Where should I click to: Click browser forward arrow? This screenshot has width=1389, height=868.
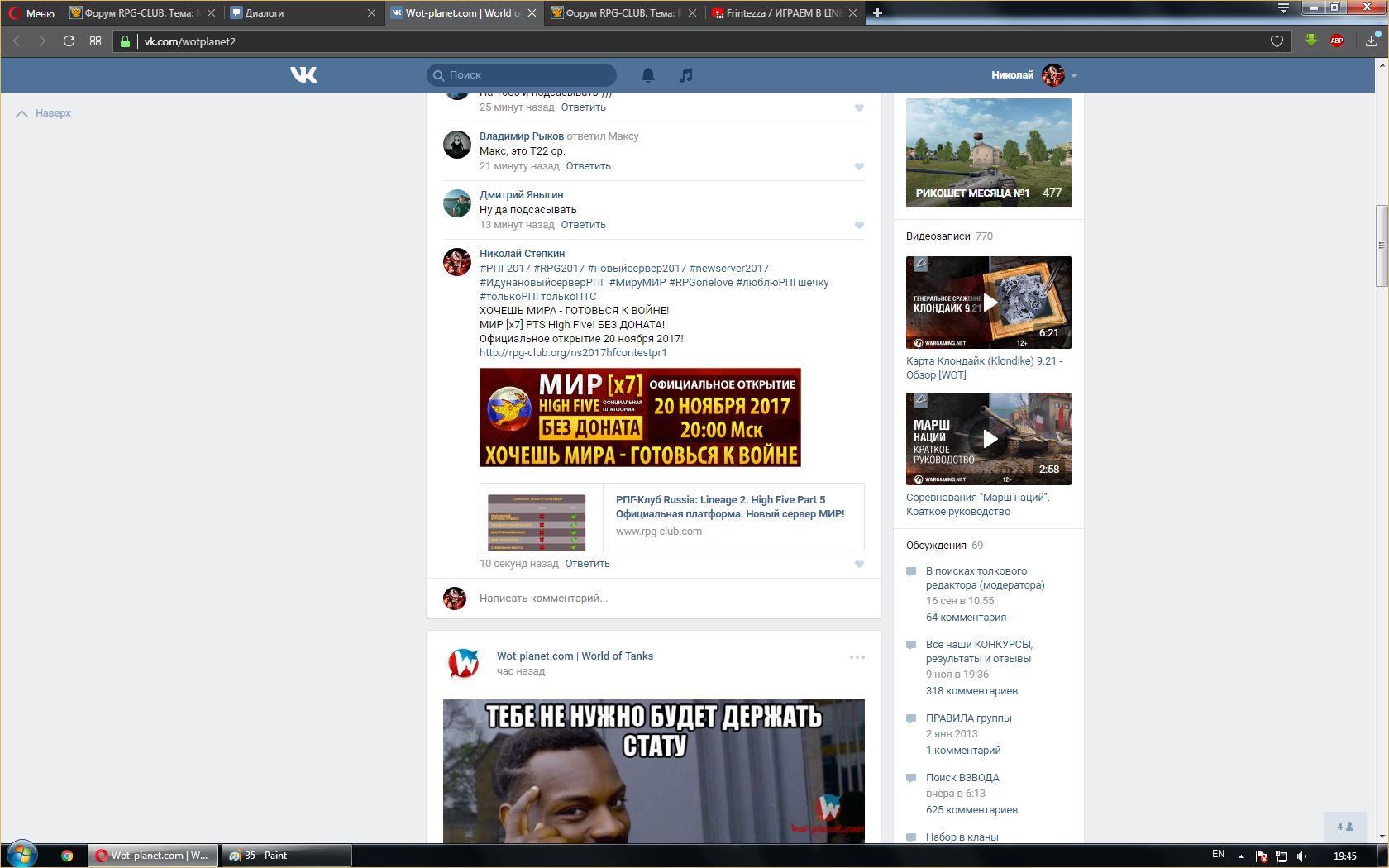click(x=42, y=41)
